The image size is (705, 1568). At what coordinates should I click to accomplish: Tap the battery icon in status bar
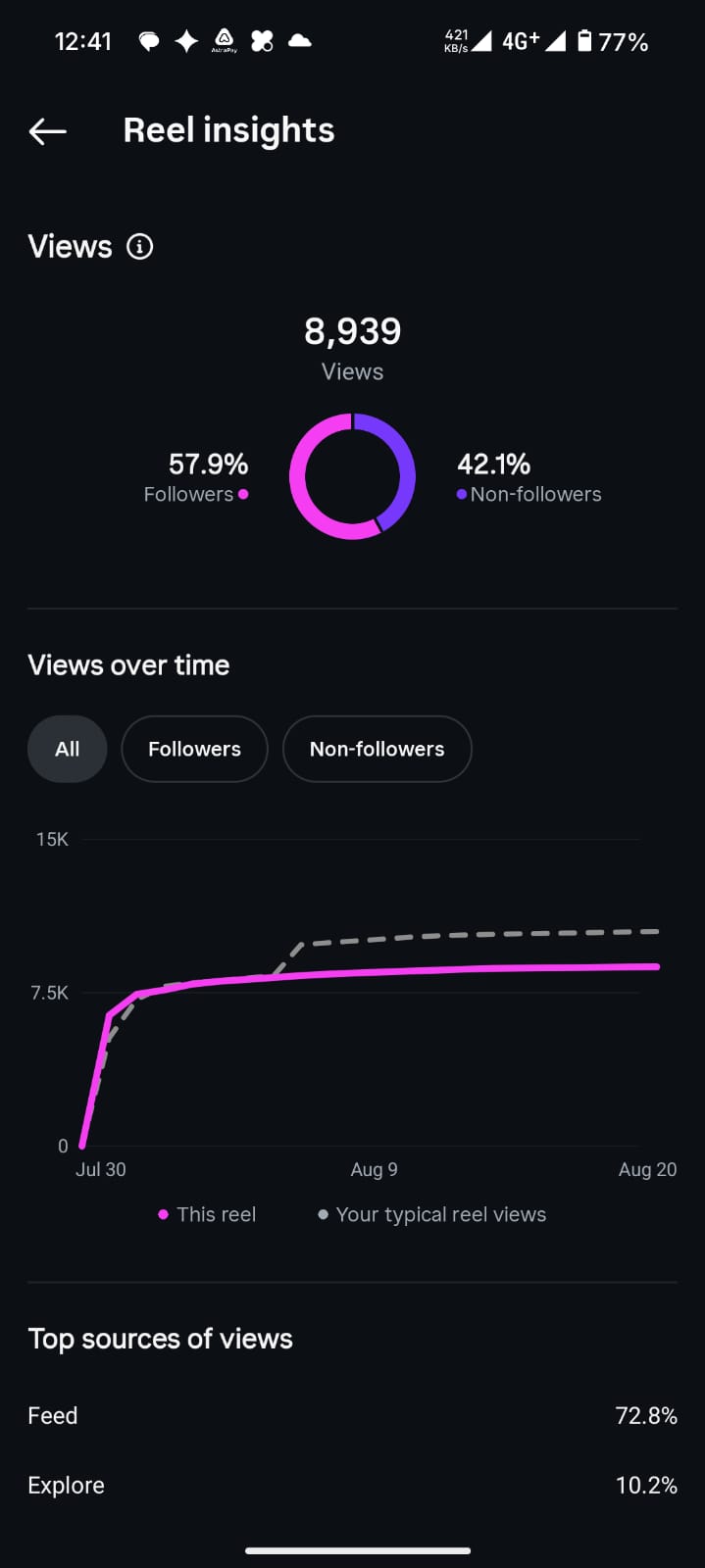click(584, 41)
